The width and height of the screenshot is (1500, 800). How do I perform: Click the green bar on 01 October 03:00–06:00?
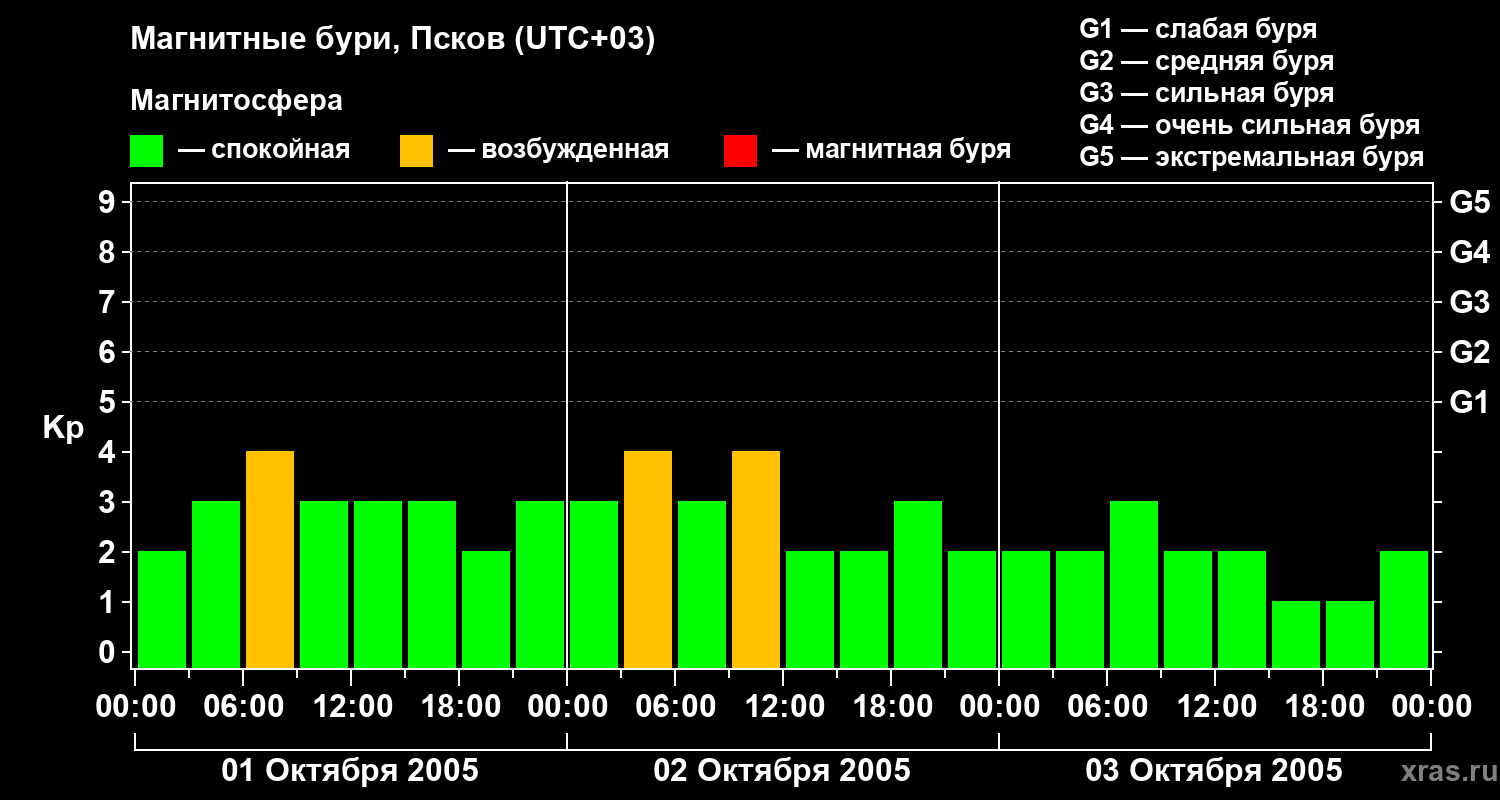pos(216,584)
